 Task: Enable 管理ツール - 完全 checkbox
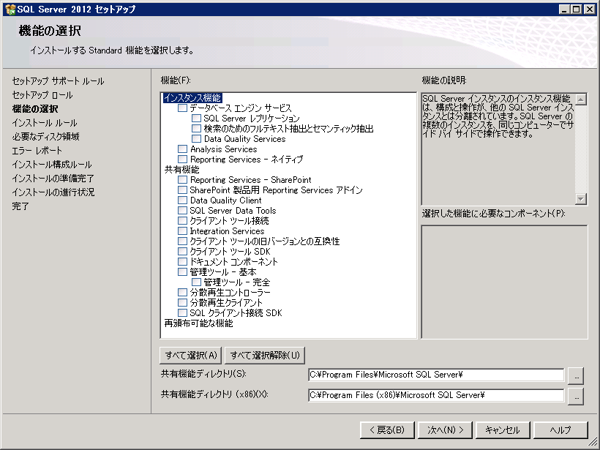point(196,282)
